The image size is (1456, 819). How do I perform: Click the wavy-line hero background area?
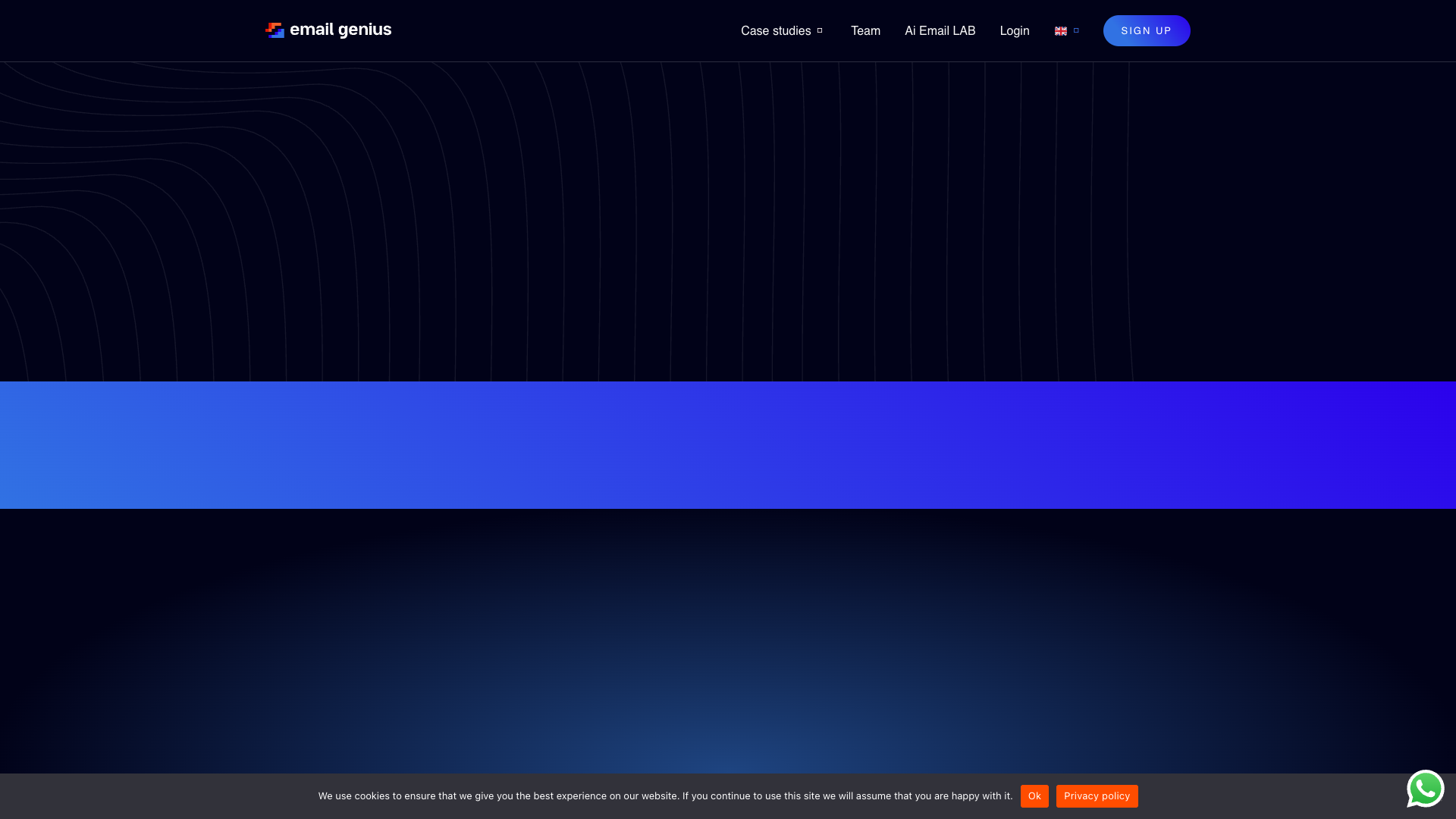coord(728,221)
